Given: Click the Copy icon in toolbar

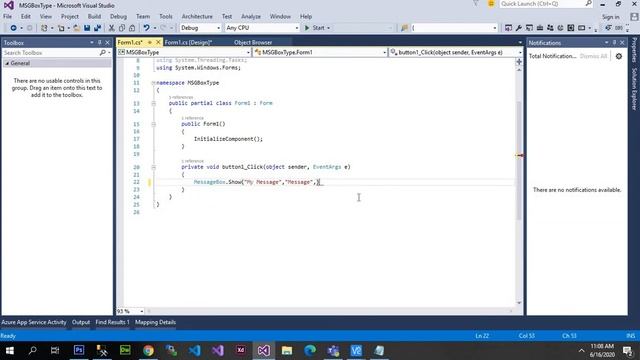Looking at the screenshot, I should 122,28.
